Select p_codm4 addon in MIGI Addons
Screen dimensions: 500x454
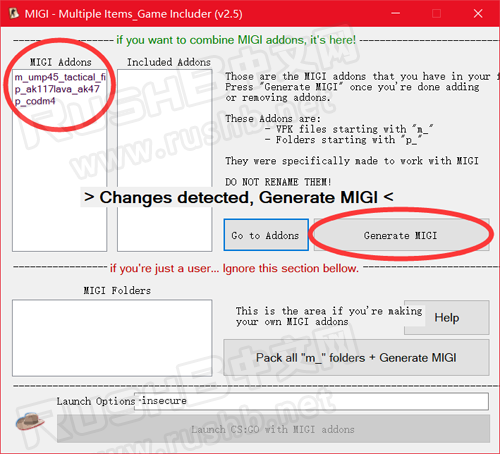click(35, 101)
